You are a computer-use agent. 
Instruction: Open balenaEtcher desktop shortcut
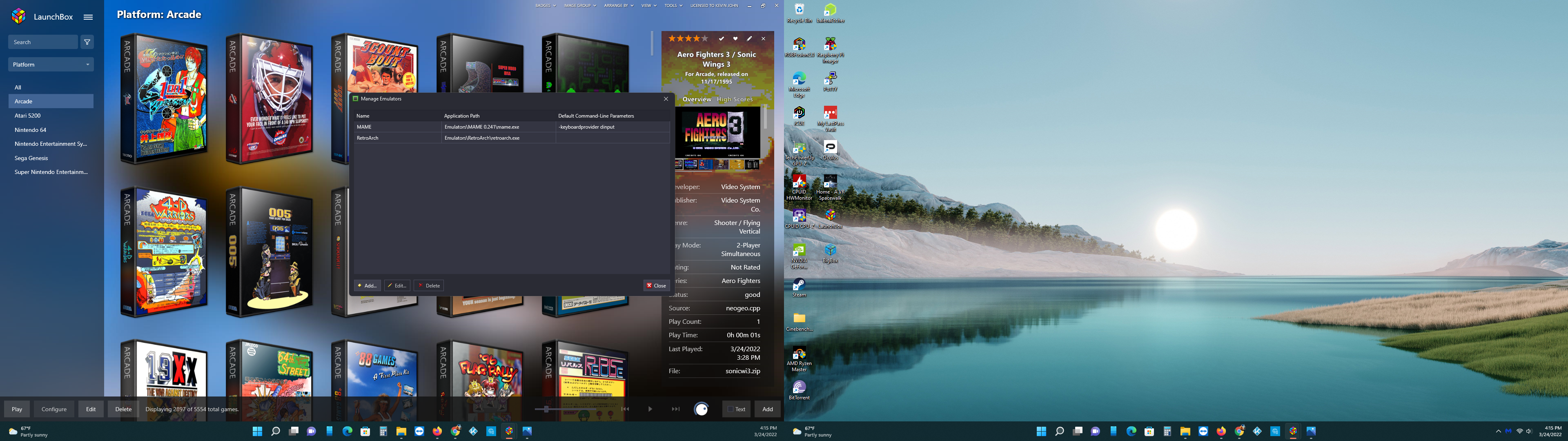(830, 13)
